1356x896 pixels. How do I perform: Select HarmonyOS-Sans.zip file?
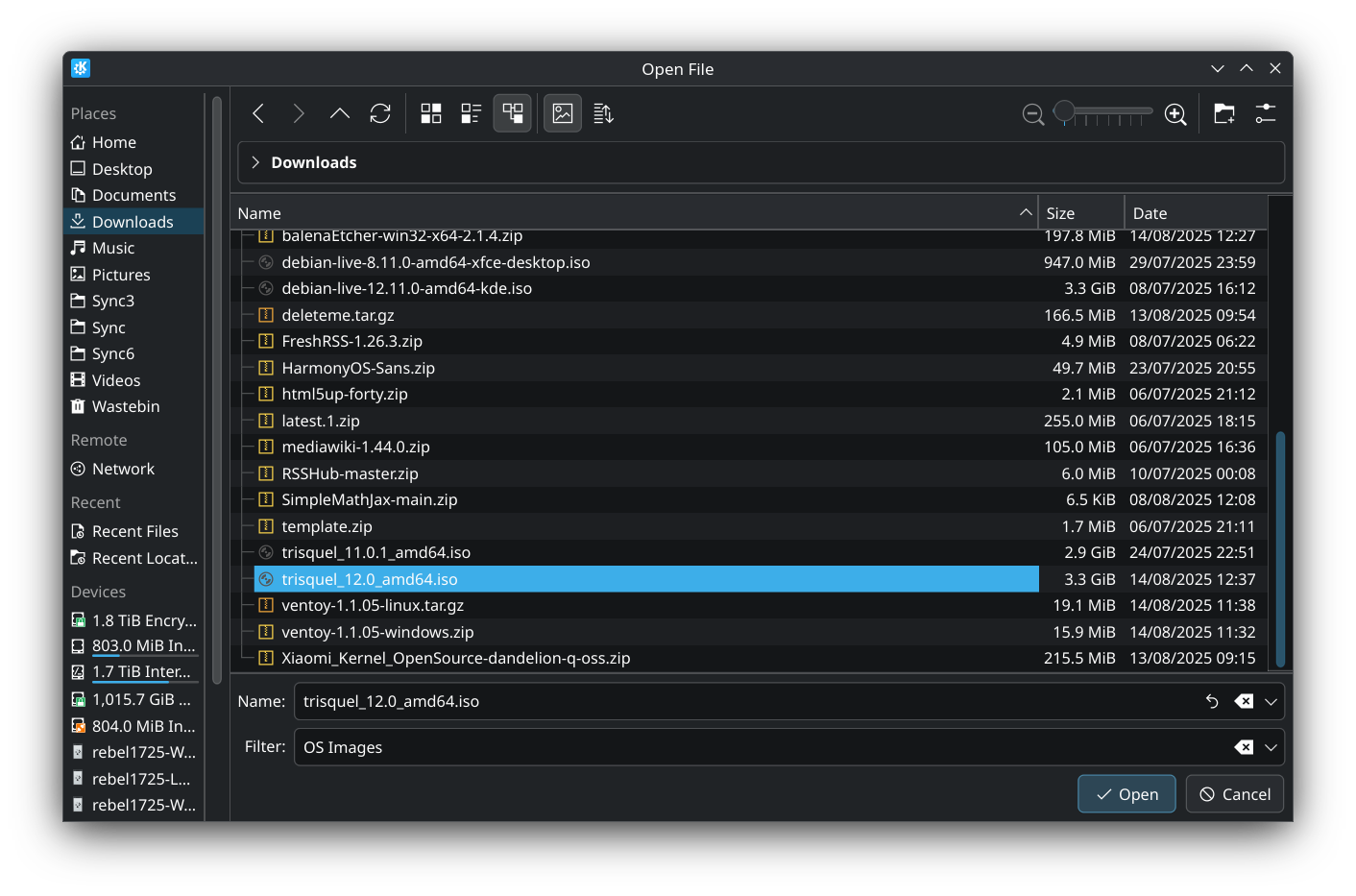(x=358, y=368)
